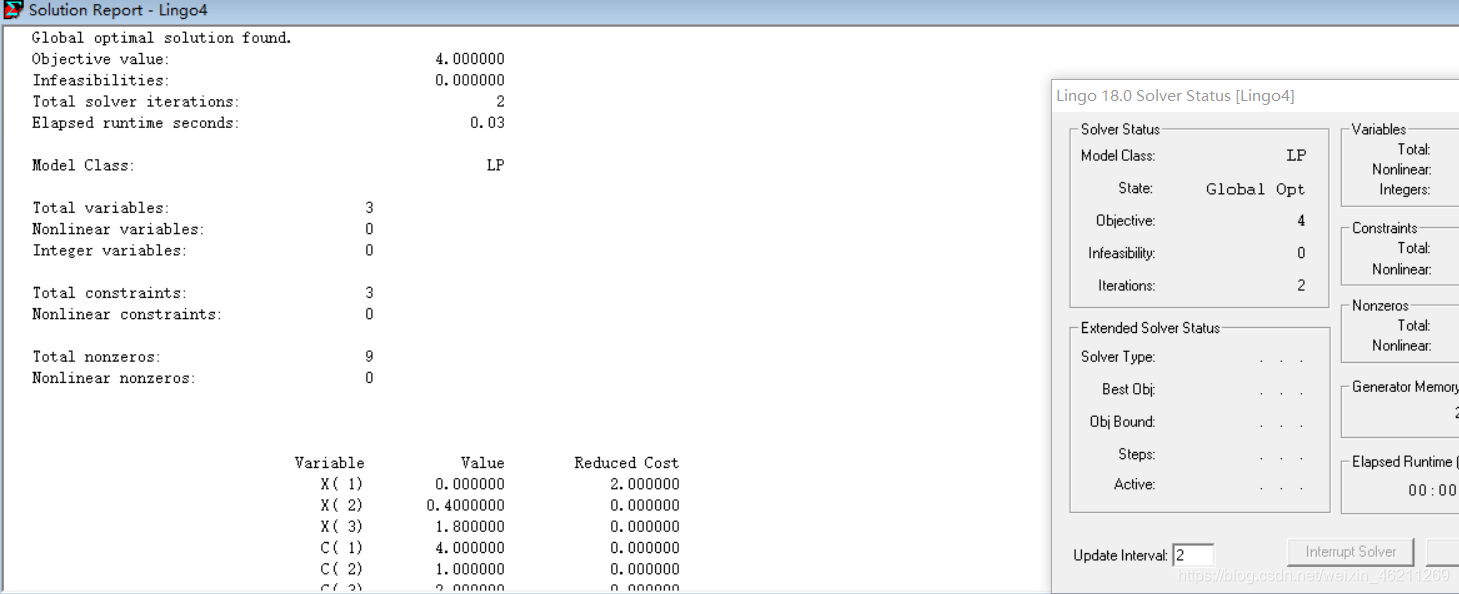Click the 'Nonzeros' group heading in Solver Status
This screenshot has height=594, width=1459.
pos(1380,306)
